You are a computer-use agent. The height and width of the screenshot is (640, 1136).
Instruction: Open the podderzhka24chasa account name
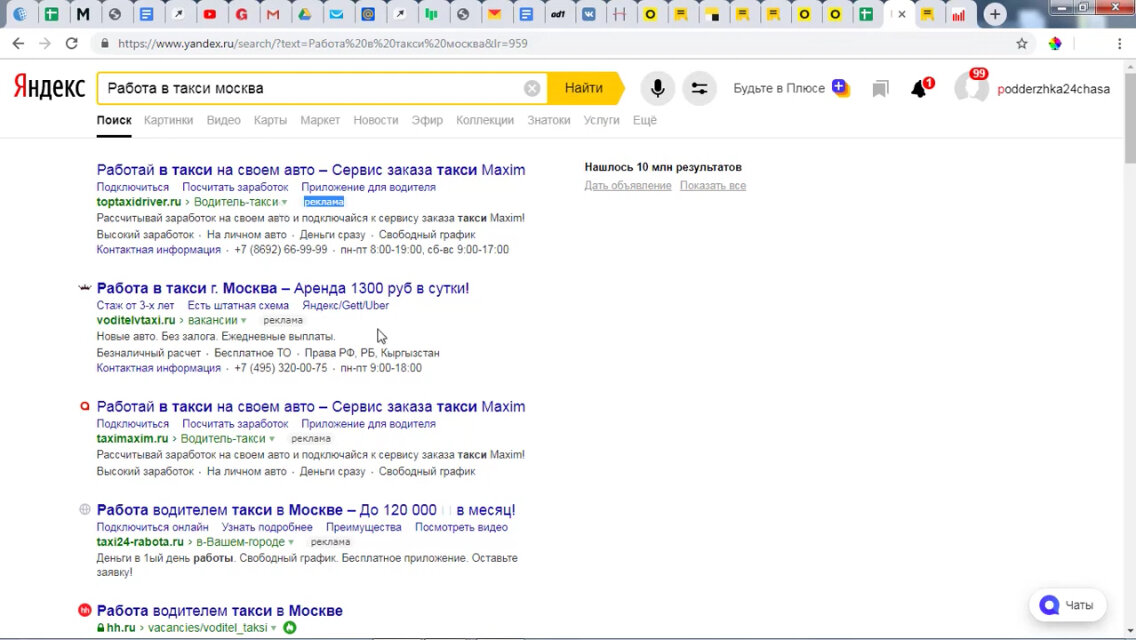pyautogui.click(x=1053, y=89)
